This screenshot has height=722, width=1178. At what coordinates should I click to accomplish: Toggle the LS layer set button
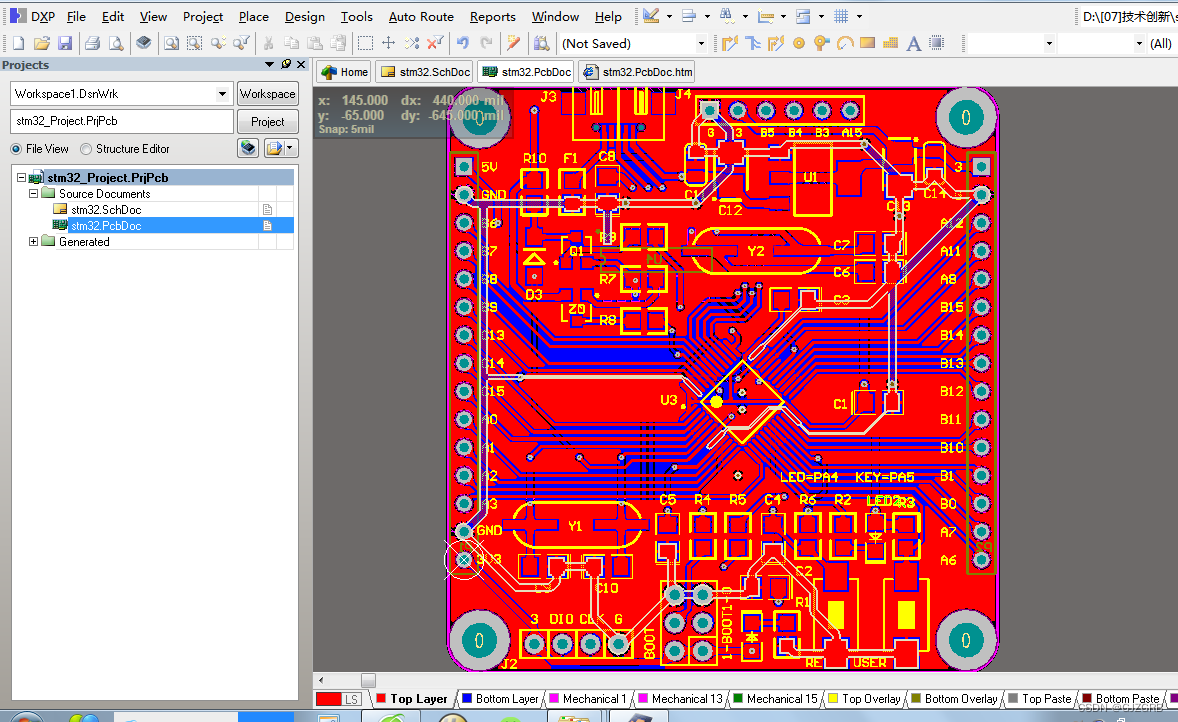[352, 699]
